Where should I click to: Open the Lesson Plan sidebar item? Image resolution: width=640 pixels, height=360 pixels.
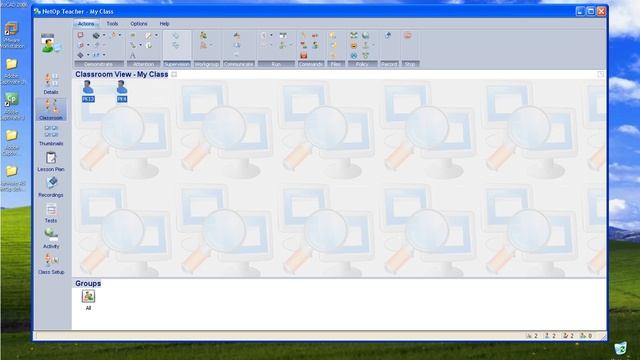pos(51,161)
